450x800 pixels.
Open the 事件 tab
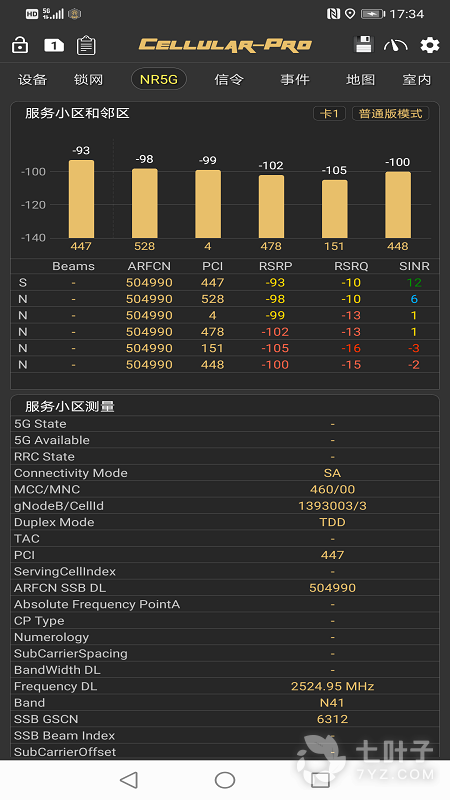pyautogui.click(x=295, y=80)
